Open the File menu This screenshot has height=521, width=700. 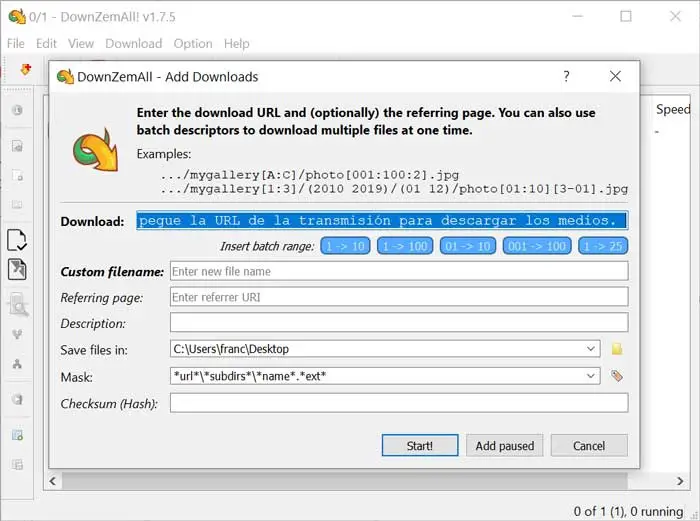click(16, 44)
